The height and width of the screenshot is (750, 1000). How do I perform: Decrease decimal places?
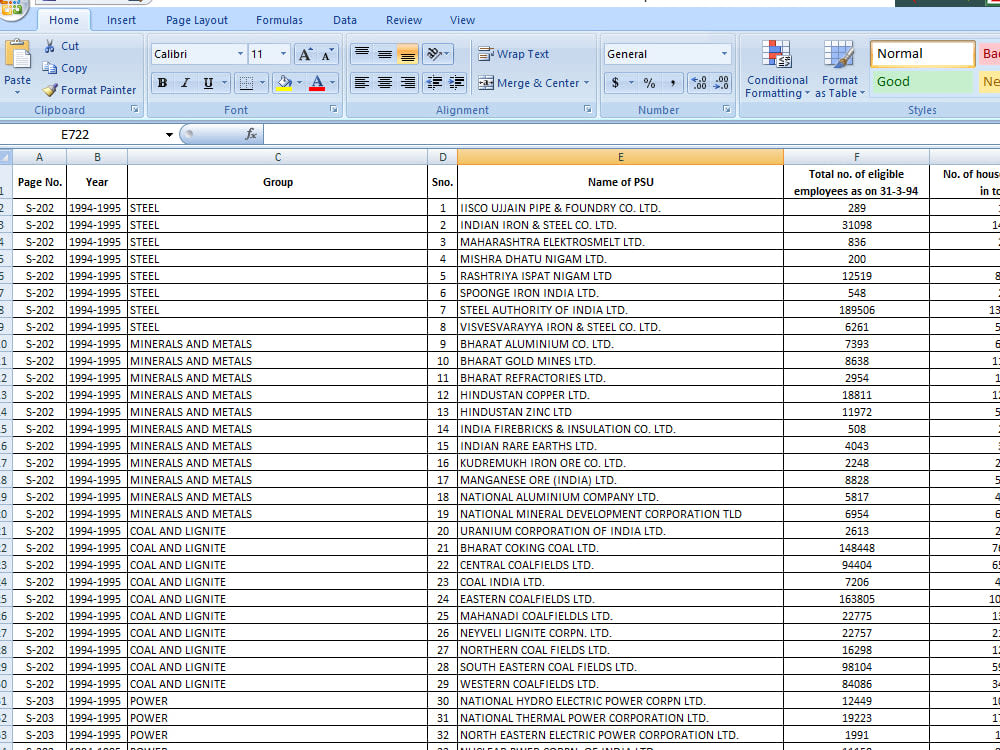721,83
